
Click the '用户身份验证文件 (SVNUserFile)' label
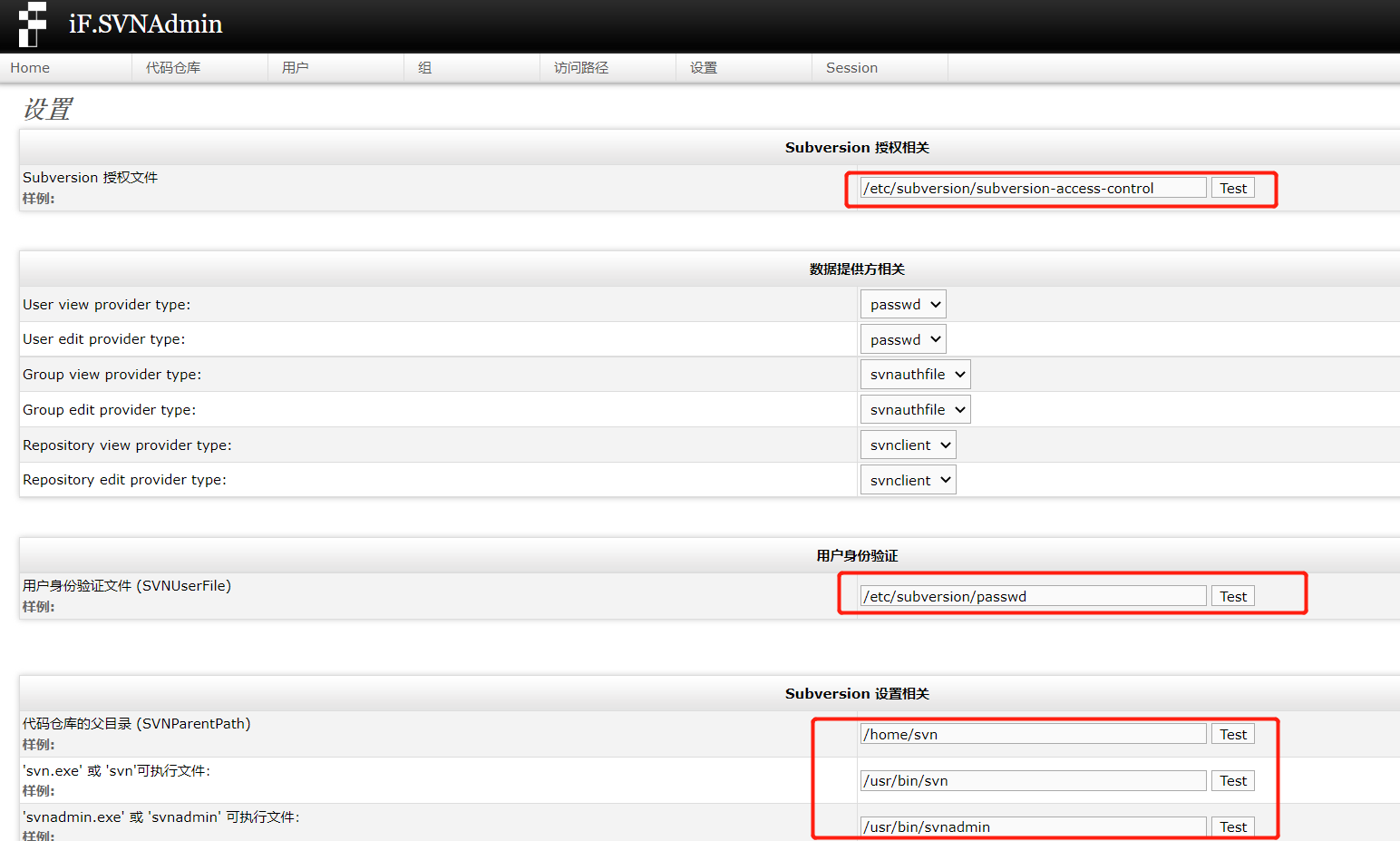(127, 586)
